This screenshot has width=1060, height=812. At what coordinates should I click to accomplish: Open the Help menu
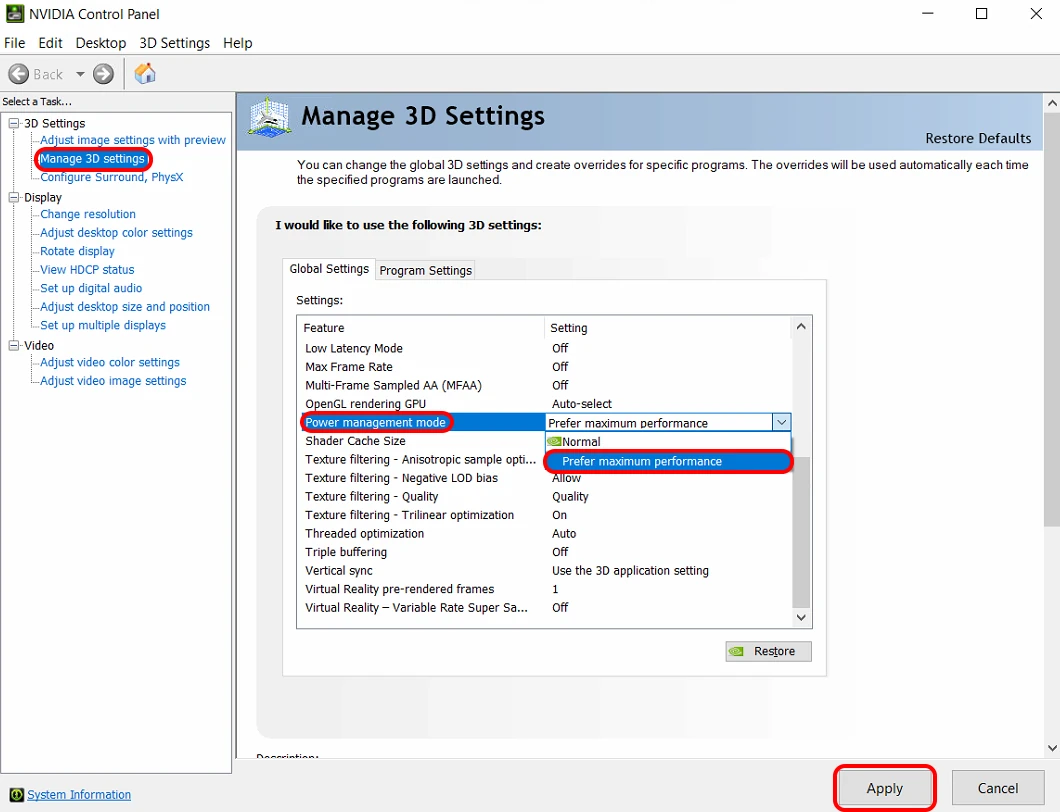[237, 43]
